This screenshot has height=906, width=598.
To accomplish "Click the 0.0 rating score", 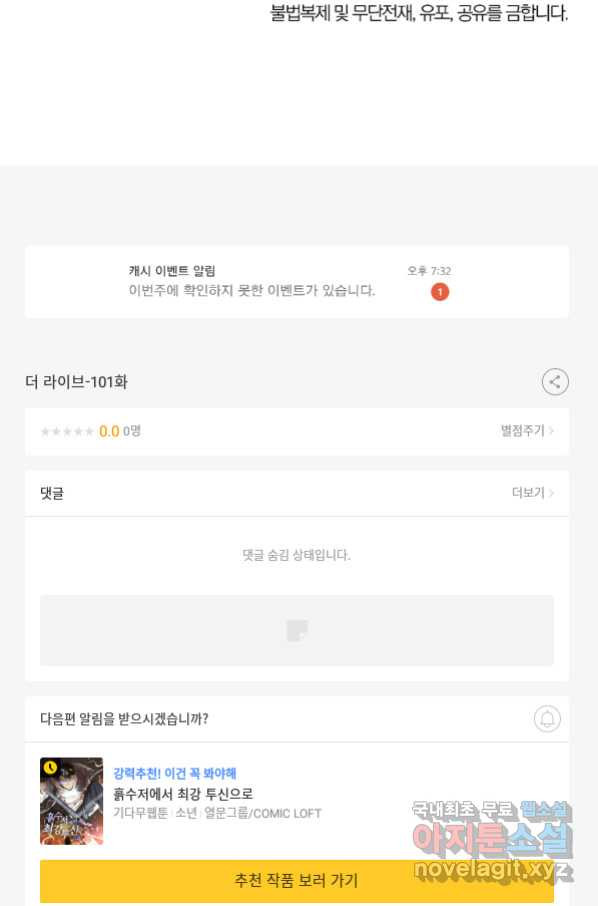I will pos(109,431).
